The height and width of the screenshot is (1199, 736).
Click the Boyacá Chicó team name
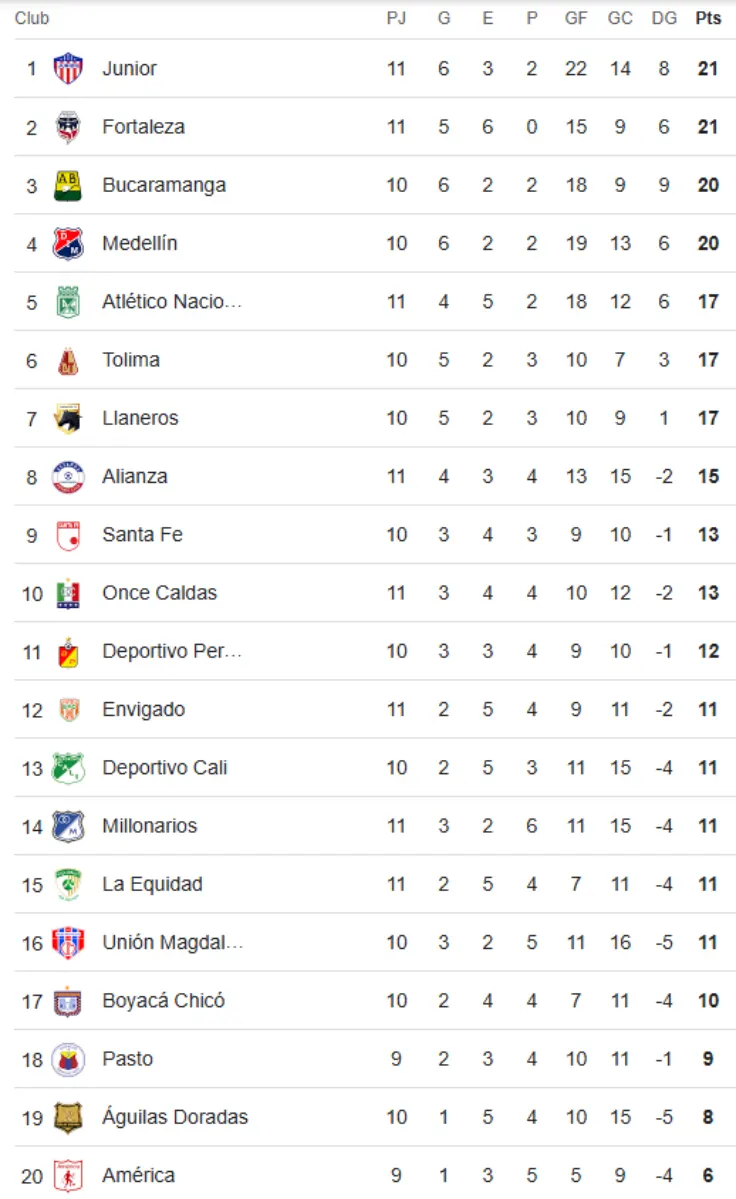pyautogui.click(x=163, y=1001)
